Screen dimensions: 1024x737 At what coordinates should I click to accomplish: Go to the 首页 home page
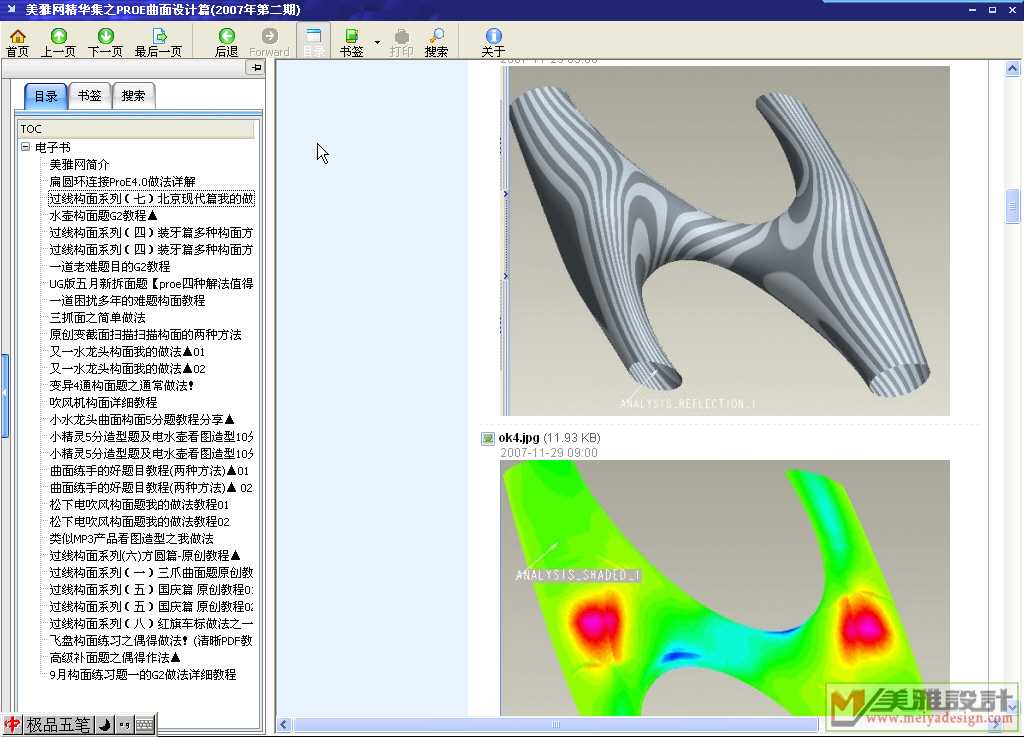point(18,42)
